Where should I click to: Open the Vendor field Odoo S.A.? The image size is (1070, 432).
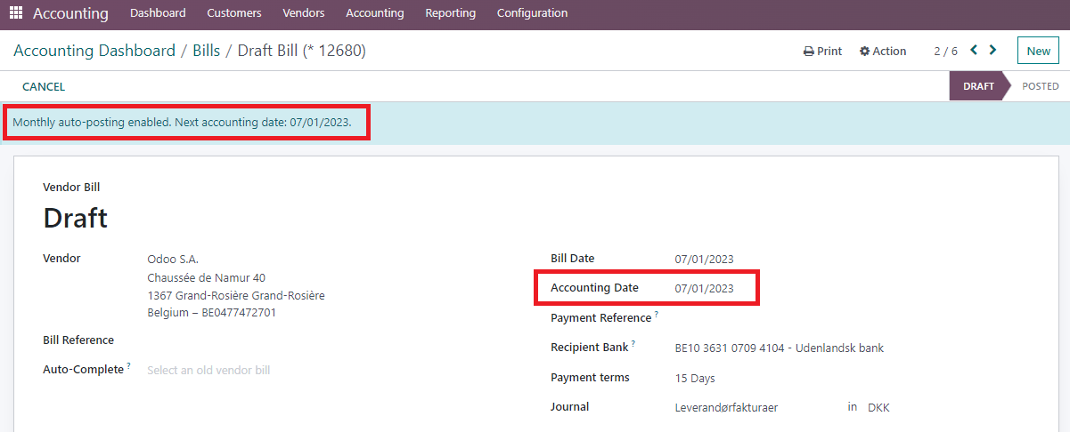173,259
